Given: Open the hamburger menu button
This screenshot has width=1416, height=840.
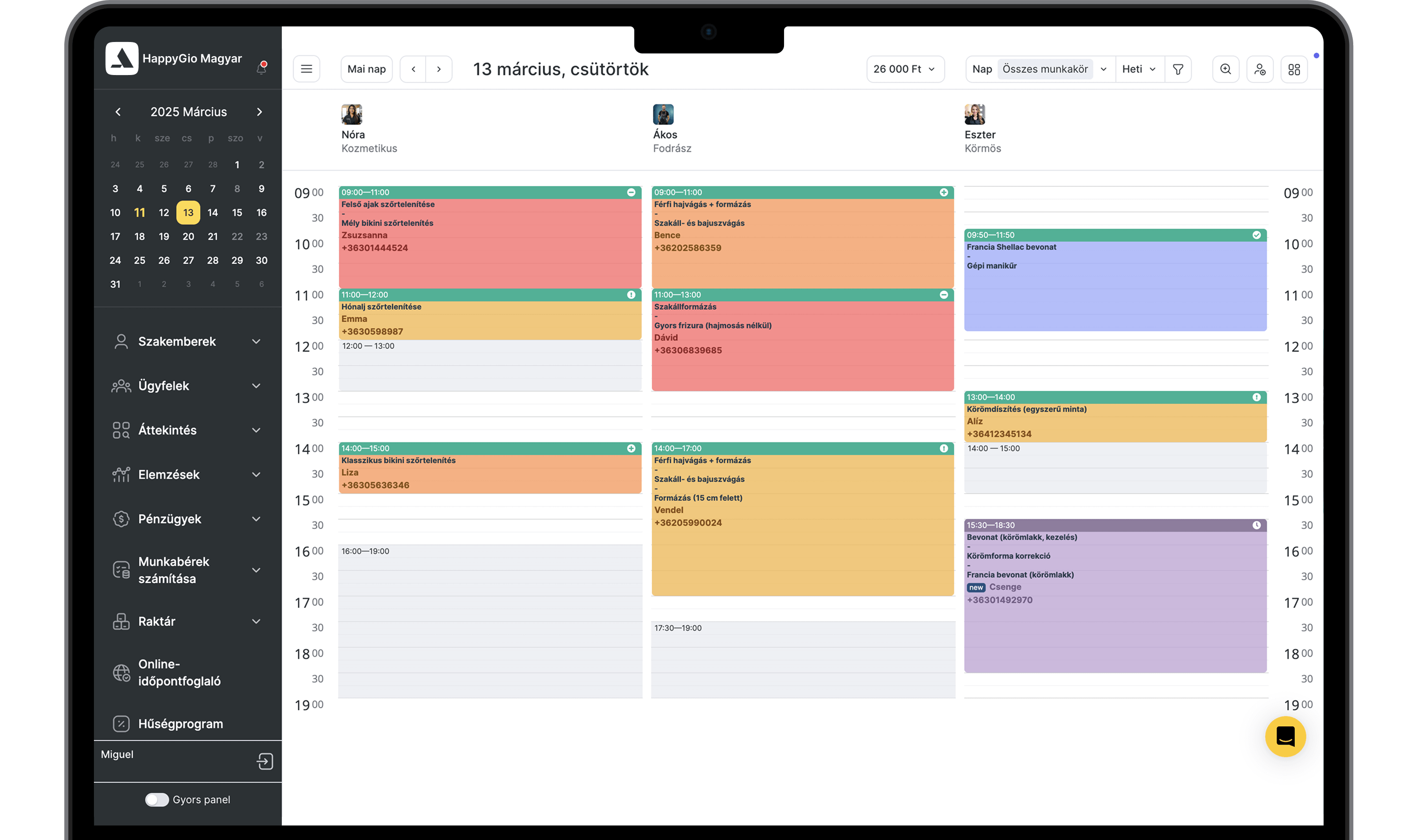Looking at the screenshot, I should (306, 69).
